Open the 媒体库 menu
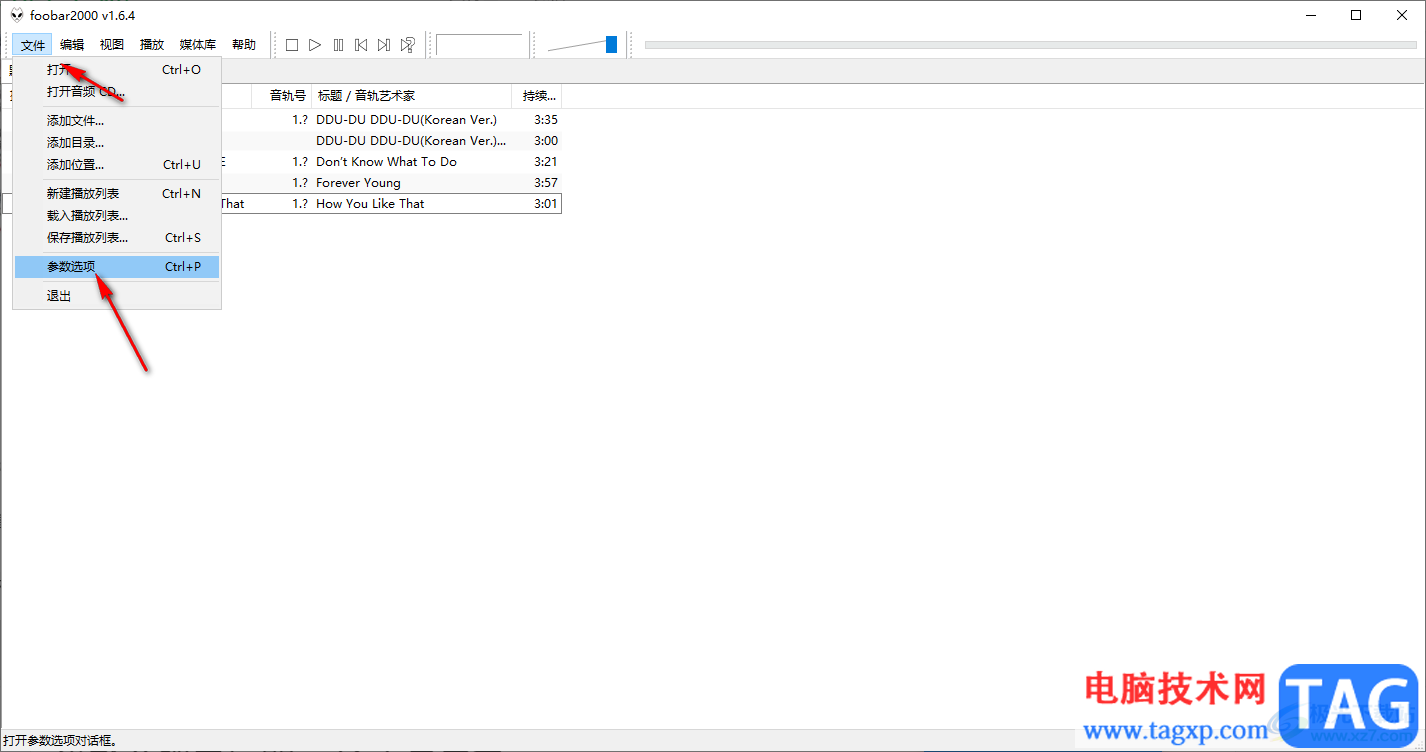Image resolution: width=1426 pixels, height=752 pixels. [198, 45]
